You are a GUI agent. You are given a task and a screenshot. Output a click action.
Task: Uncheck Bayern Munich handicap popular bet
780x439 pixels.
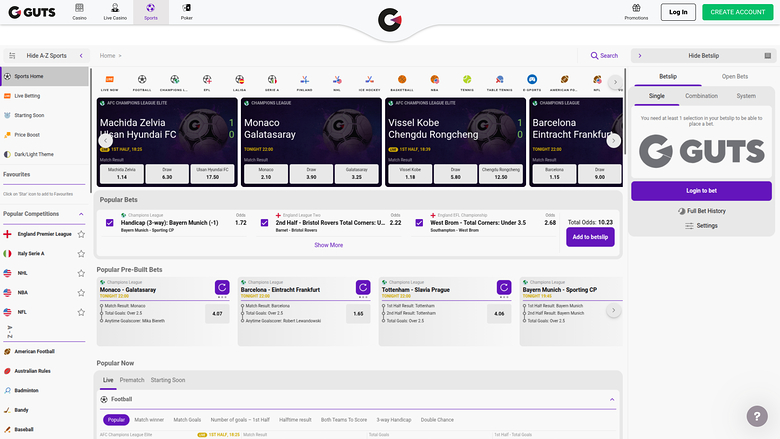(110, 223)
